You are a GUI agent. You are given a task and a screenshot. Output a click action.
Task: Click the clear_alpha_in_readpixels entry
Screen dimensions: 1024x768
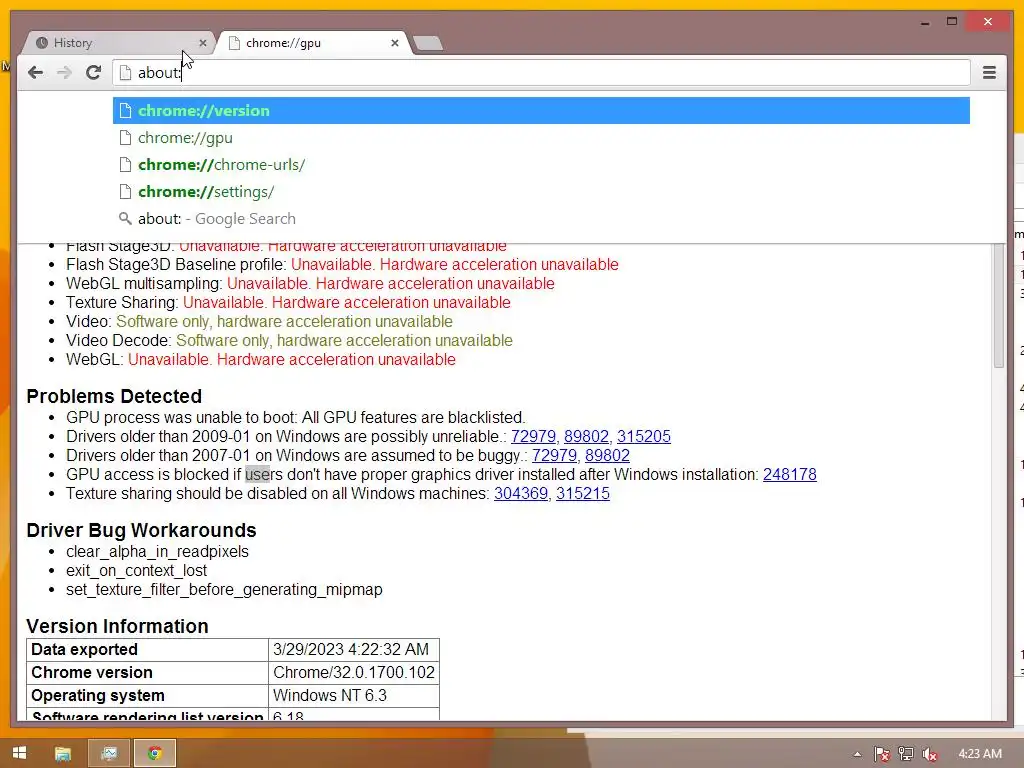[x=157, y=551]
